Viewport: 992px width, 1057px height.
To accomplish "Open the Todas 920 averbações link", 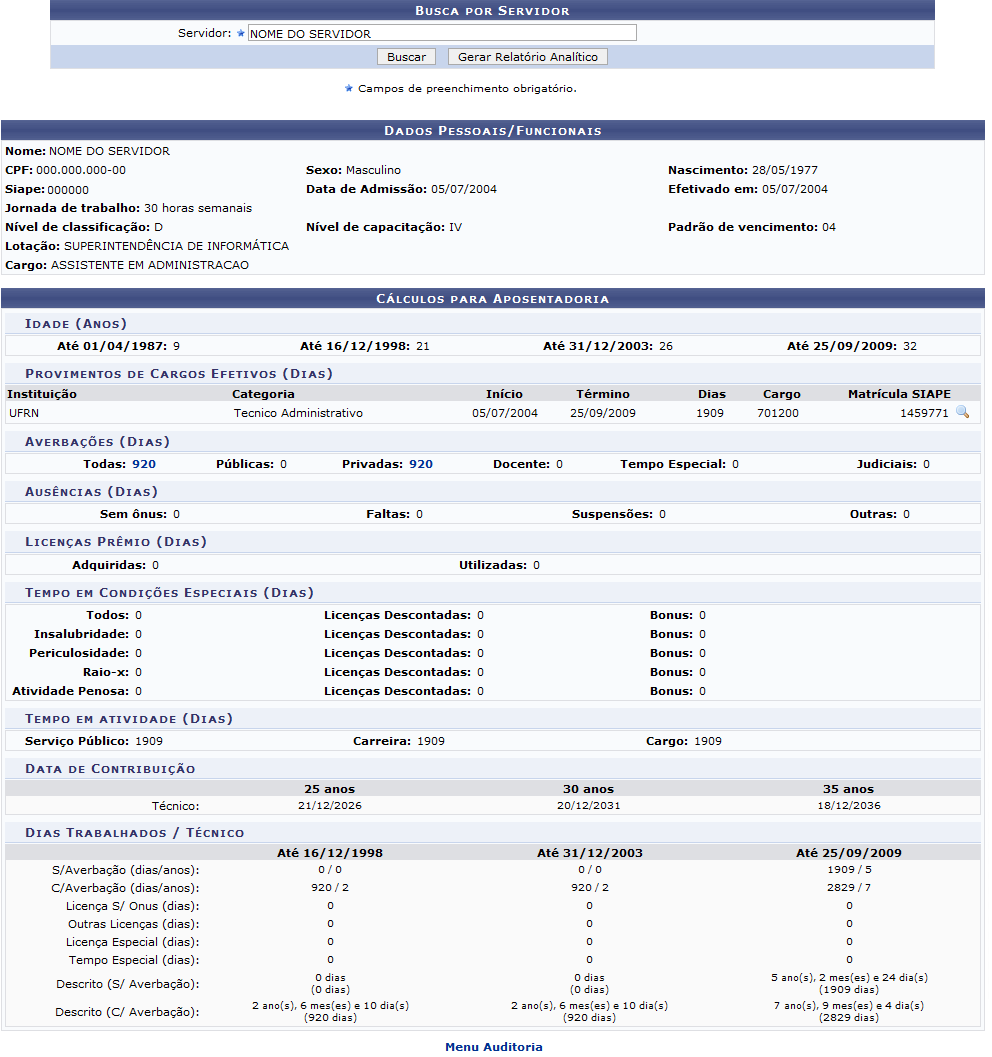I will pyautogui.click(x=144, y=464).
